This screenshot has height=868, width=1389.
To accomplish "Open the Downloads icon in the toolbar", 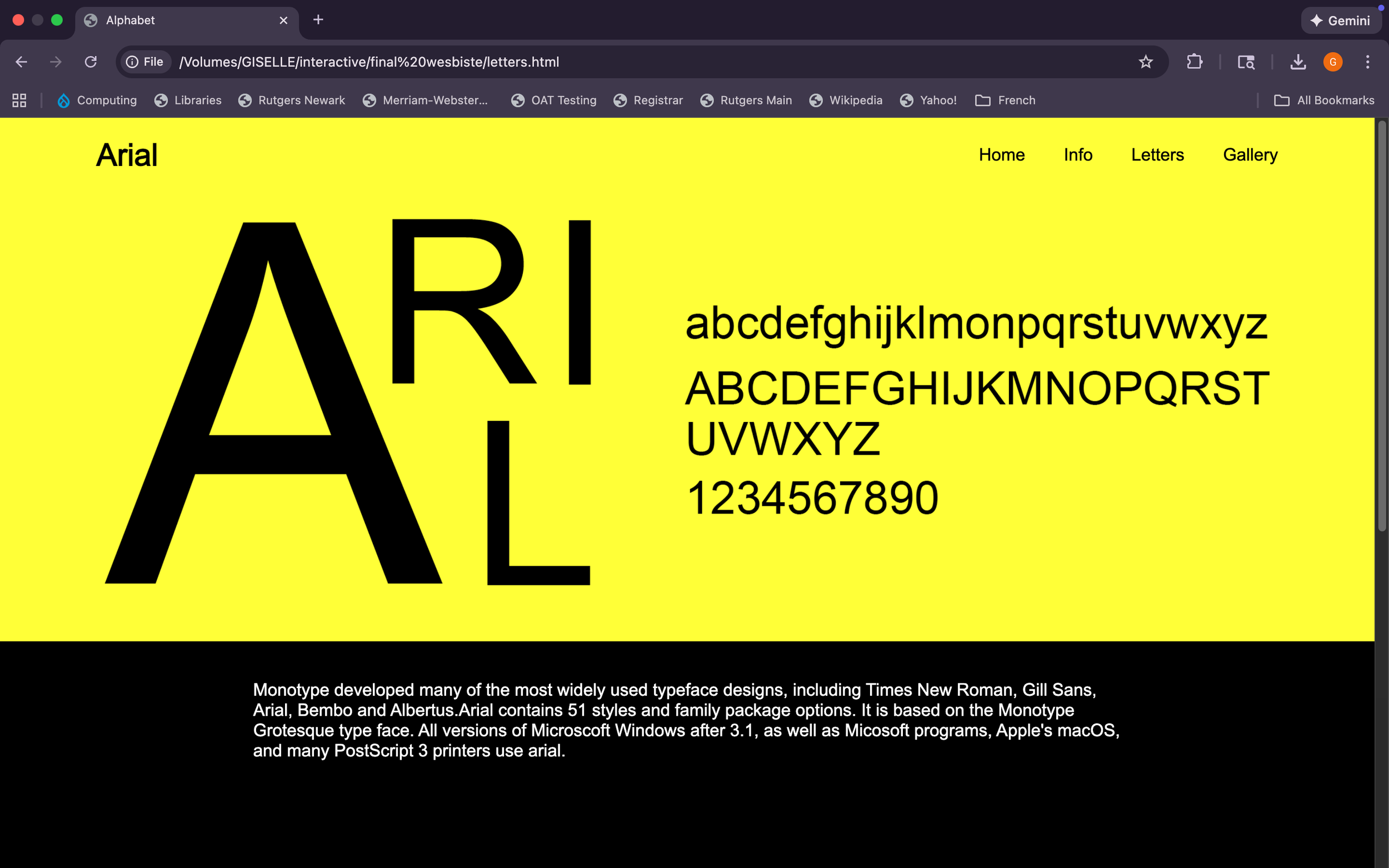I will (1297, 62).
